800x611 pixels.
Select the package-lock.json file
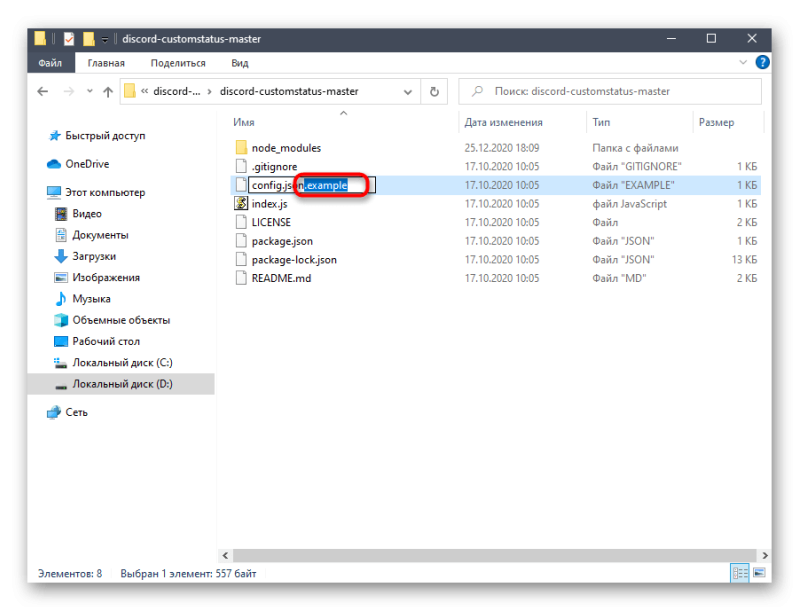(294, 260)
